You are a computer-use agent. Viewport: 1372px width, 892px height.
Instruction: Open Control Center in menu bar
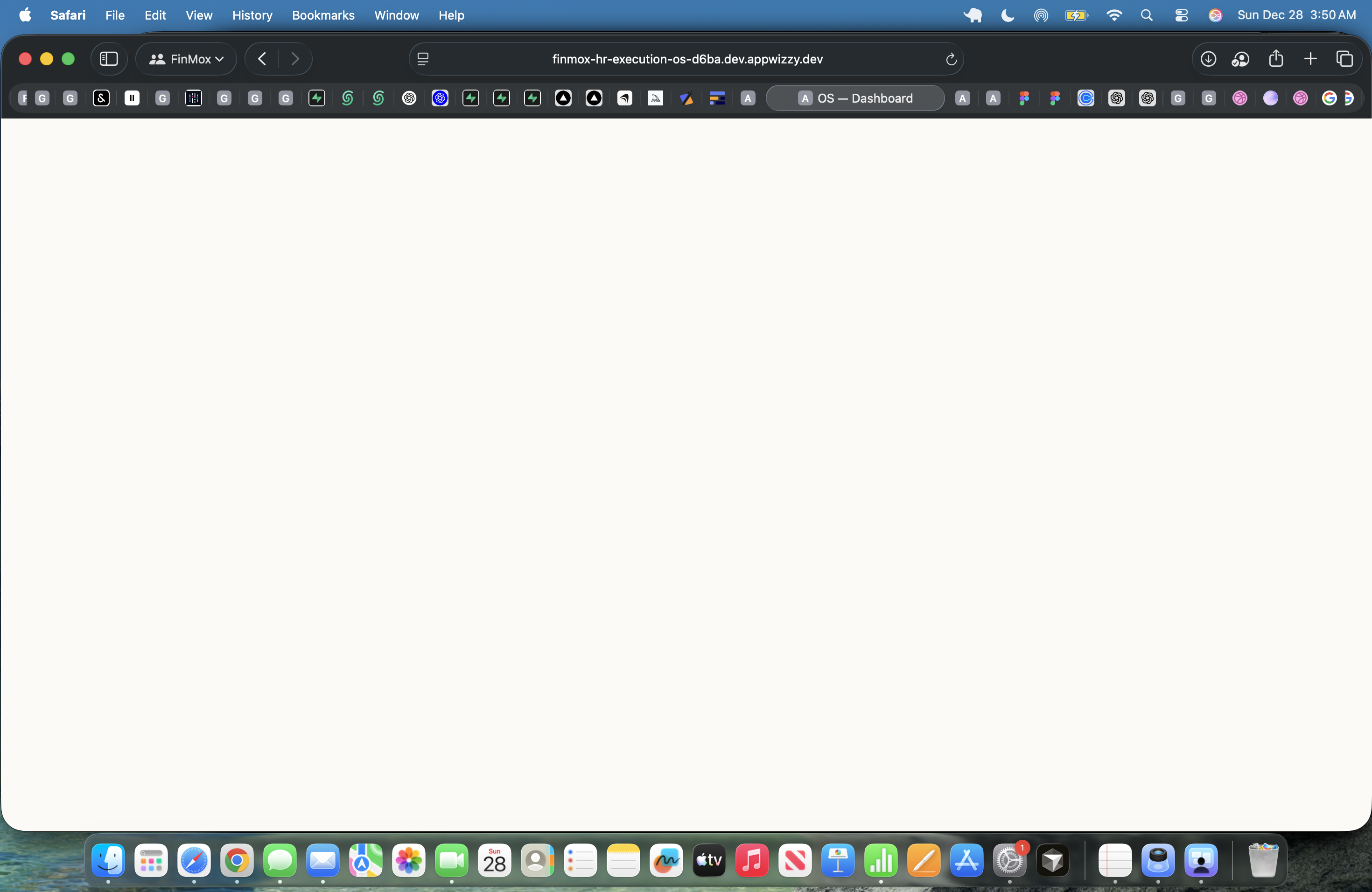coord(1181,15)
